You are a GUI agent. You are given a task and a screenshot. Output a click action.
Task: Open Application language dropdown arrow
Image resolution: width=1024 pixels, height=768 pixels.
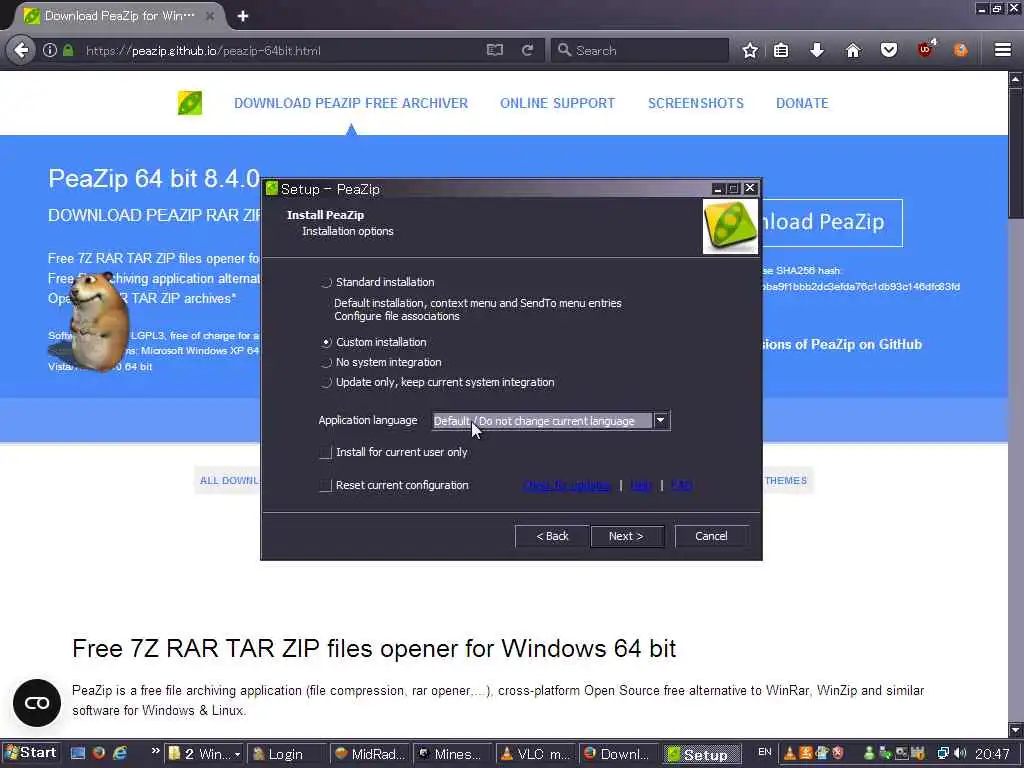coord(661,421)
